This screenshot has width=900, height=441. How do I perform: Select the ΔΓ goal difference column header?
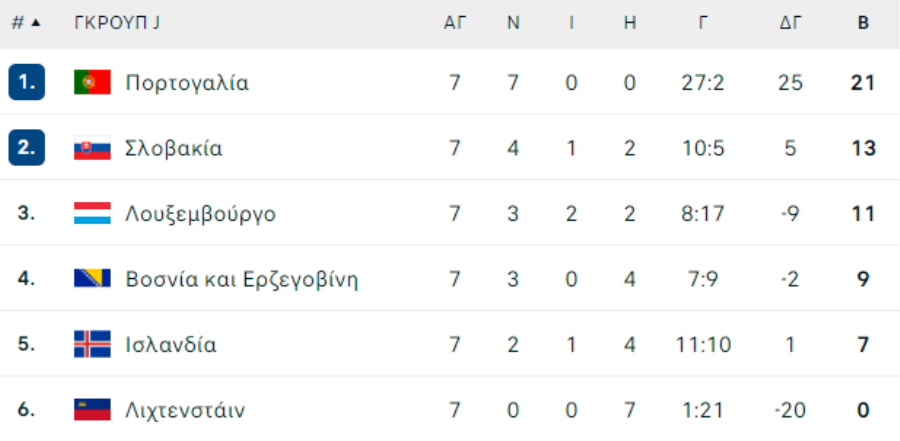click(x=790, y=23)
